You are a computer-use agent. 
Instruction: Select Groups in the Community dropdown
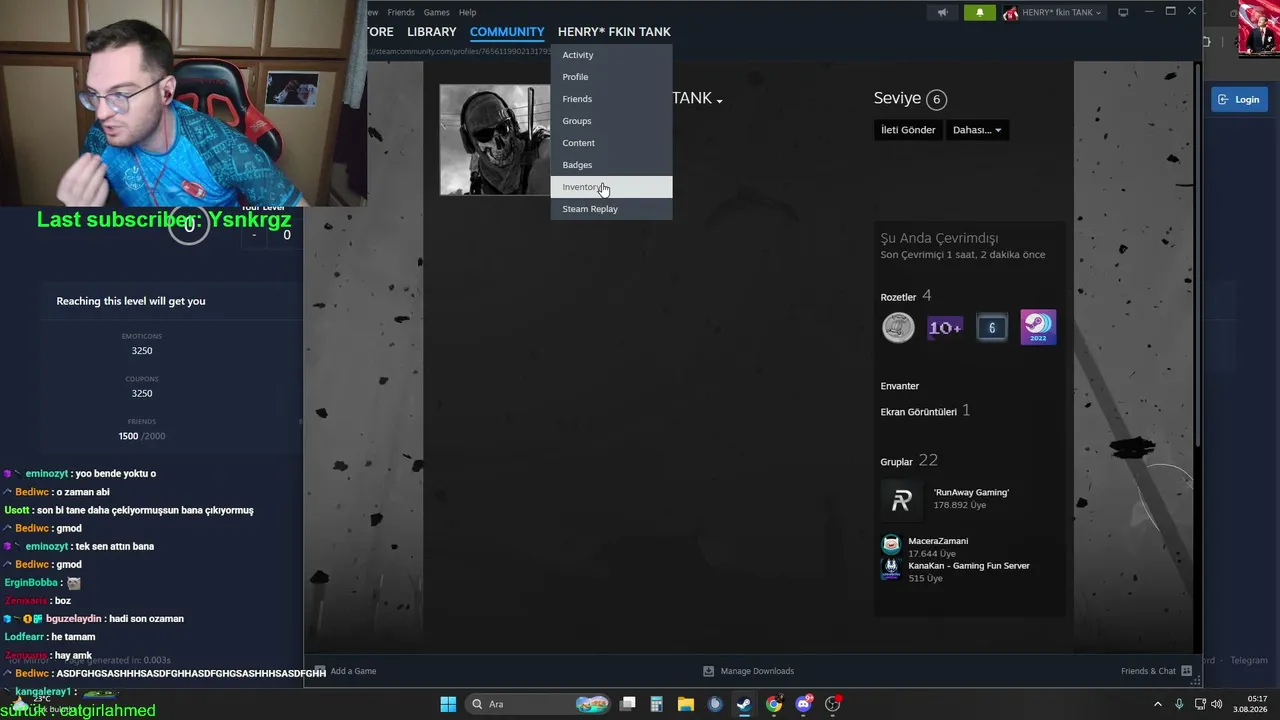coord(611,121)
